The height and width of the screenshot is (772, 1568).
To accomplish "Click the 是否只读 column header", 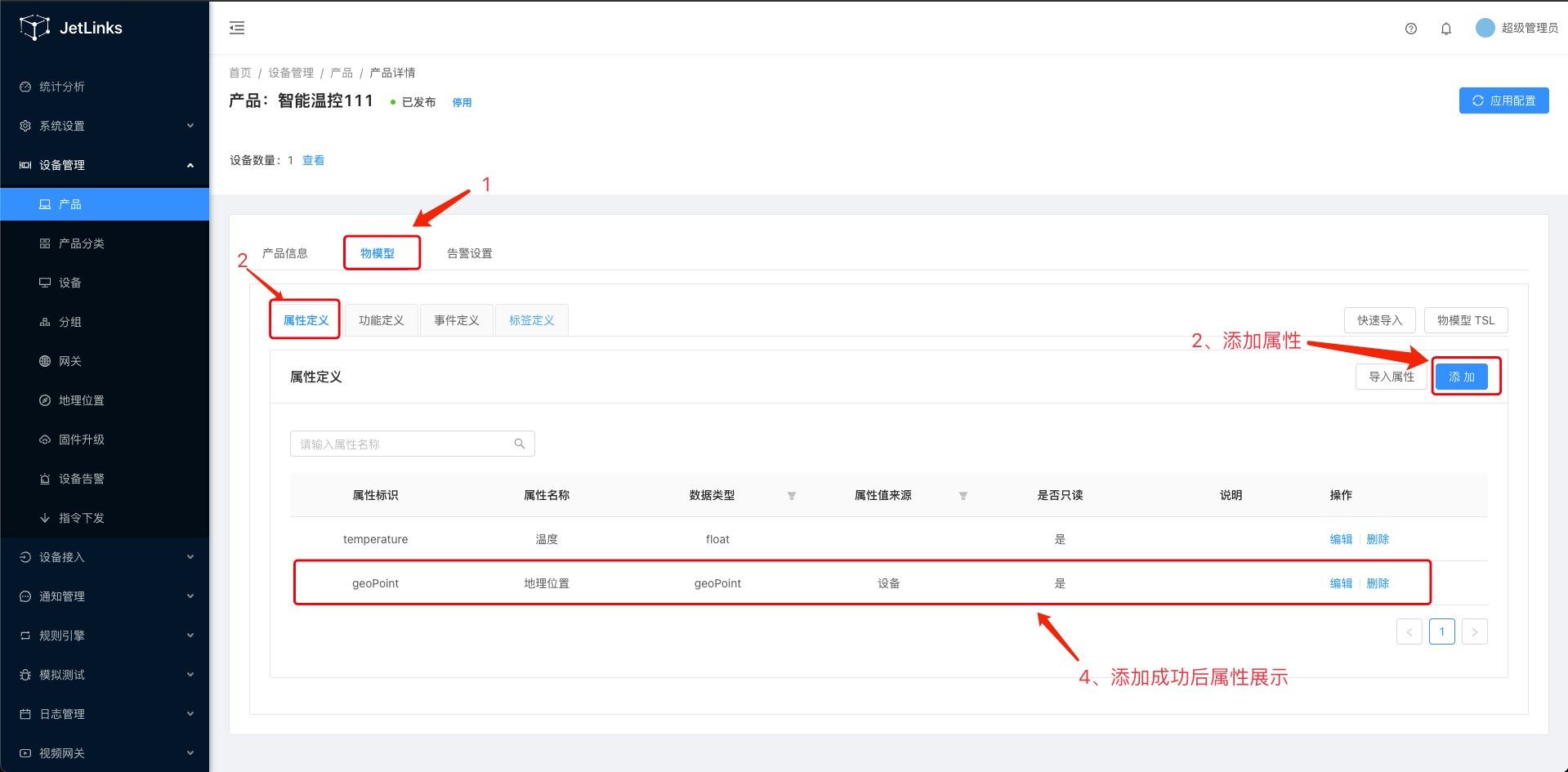I will pos(1060,495).
